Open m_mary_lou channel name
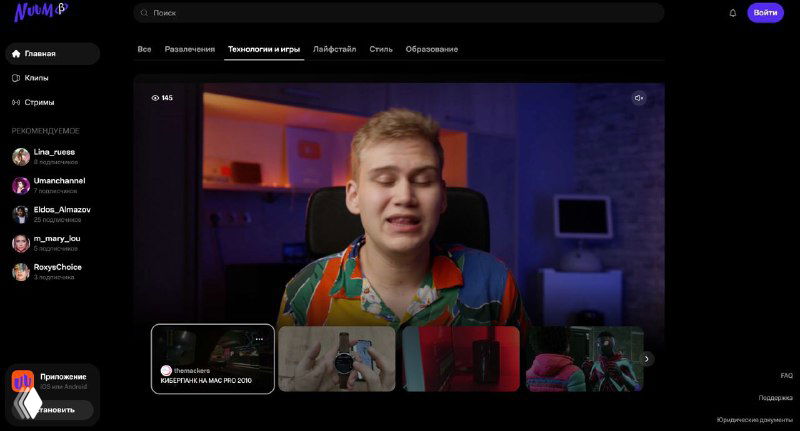Viewport: 800px width, 431px height. [57, 238]
